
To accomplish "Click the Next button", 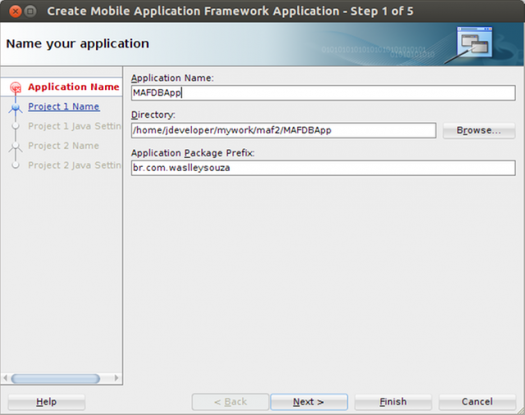I will [309, 402].
